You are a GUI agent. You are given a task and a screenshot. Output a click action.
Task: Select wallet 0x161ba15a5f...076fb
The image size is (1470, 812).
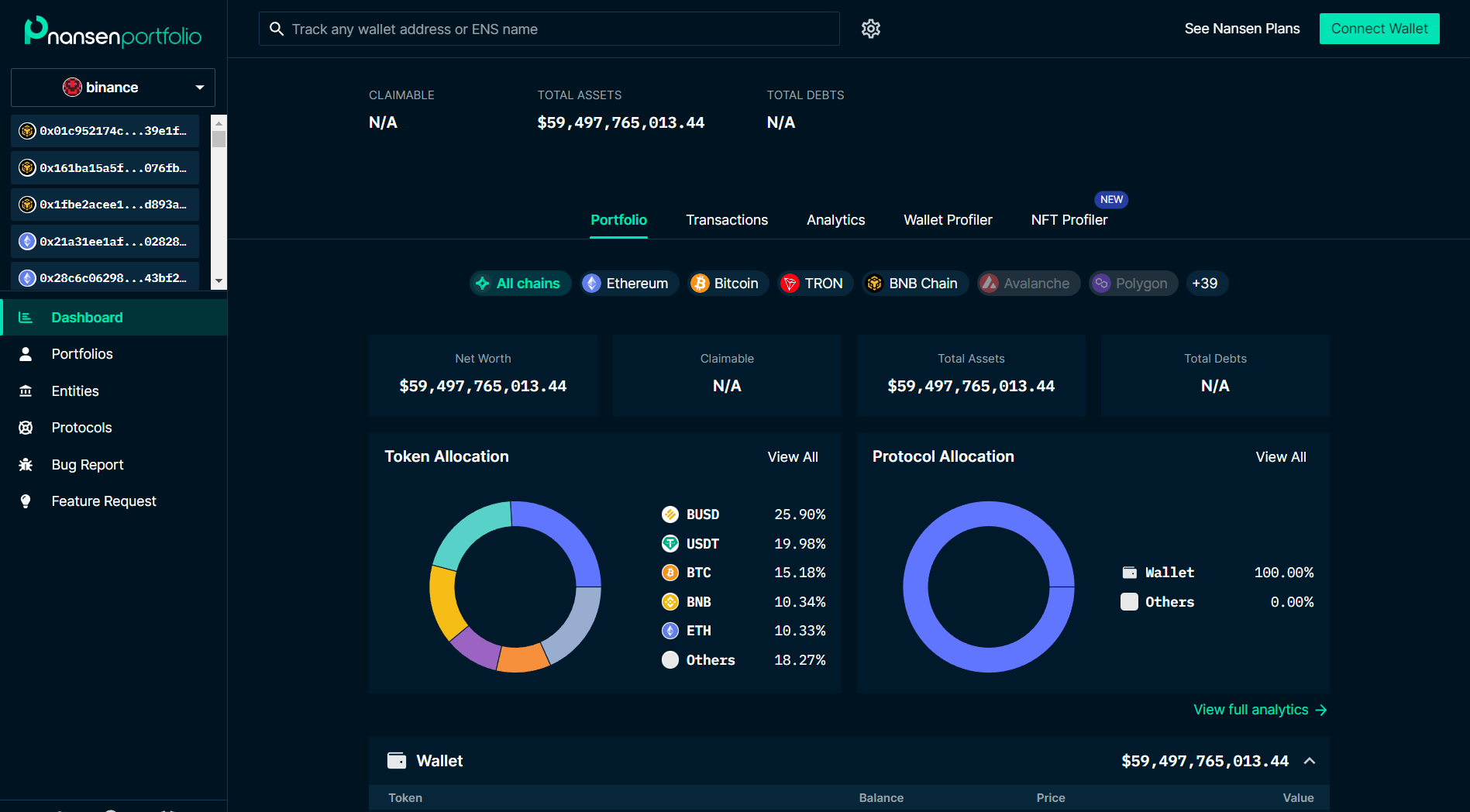[x=105, y=168]
